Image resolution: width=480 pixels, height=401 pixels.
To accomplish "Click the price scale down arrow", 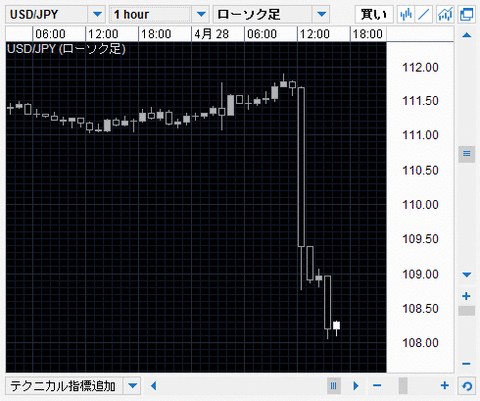I will pyautogui.click(x=467, y=275).
